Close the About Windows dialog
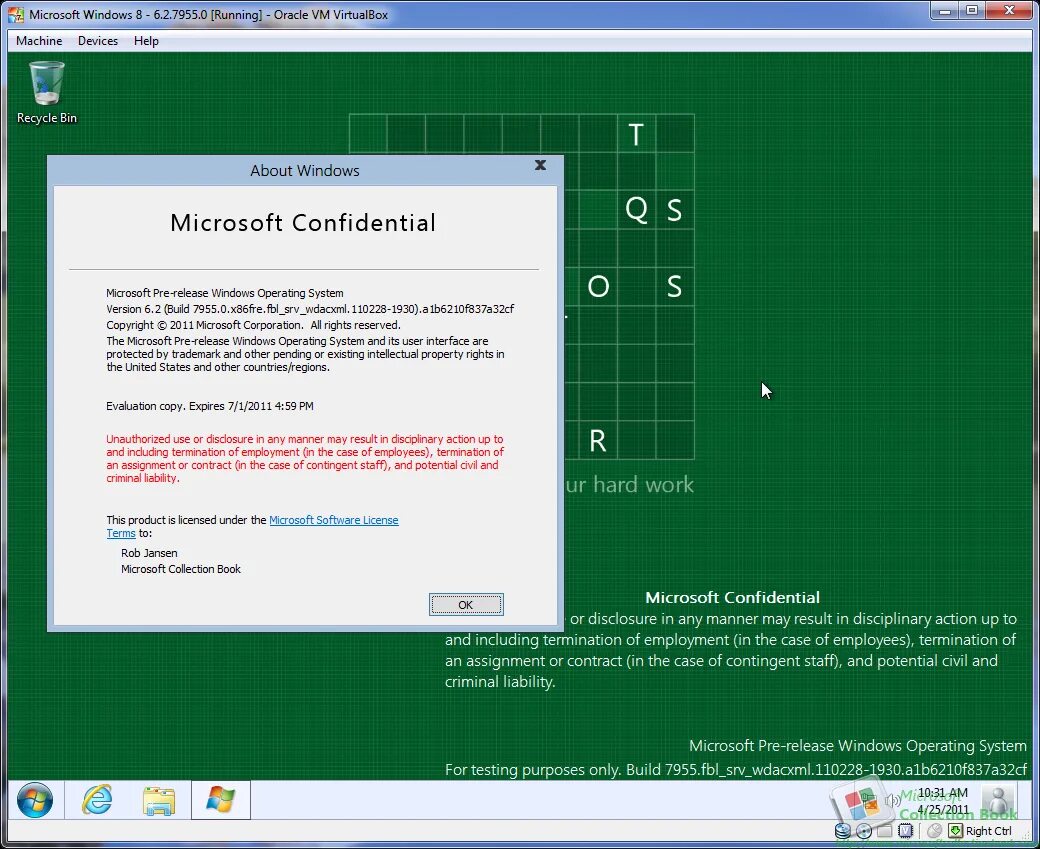 click(541, 165)
